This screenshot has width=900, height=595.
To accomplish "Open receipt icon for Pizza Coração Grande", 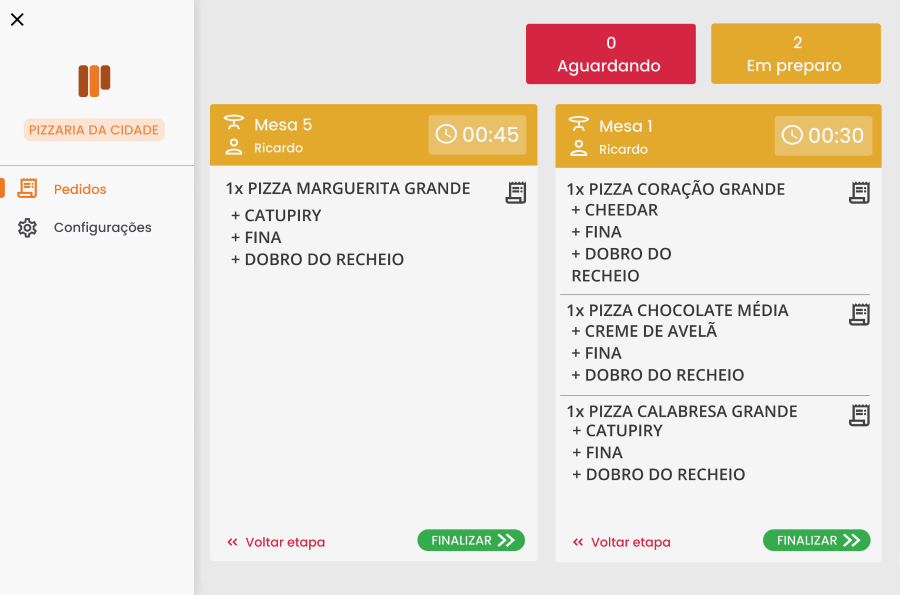I will coord(859,193).
